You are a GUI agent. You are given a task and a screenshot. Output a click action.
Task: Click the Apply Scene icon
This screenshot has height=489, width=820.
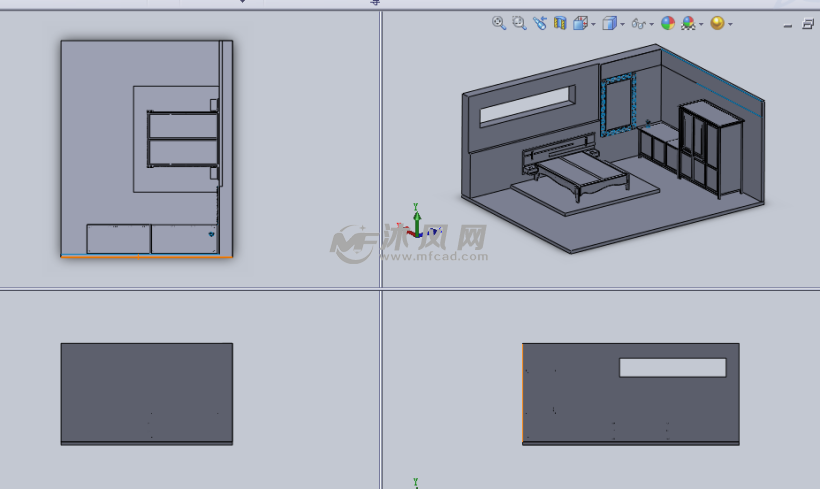coord(688,23)
